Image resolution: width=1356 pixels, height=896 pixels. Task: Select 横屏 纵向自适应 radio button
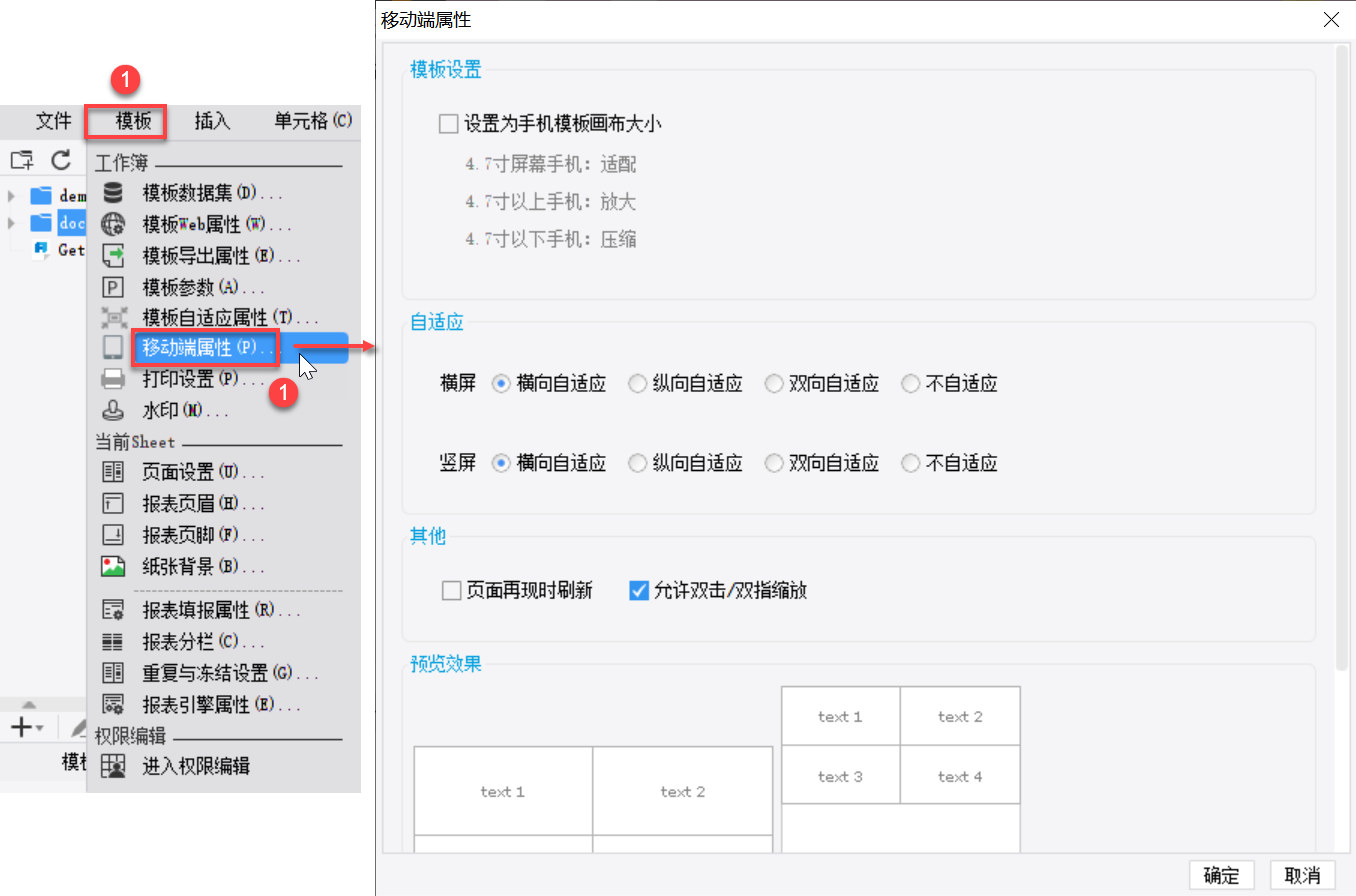637,383
